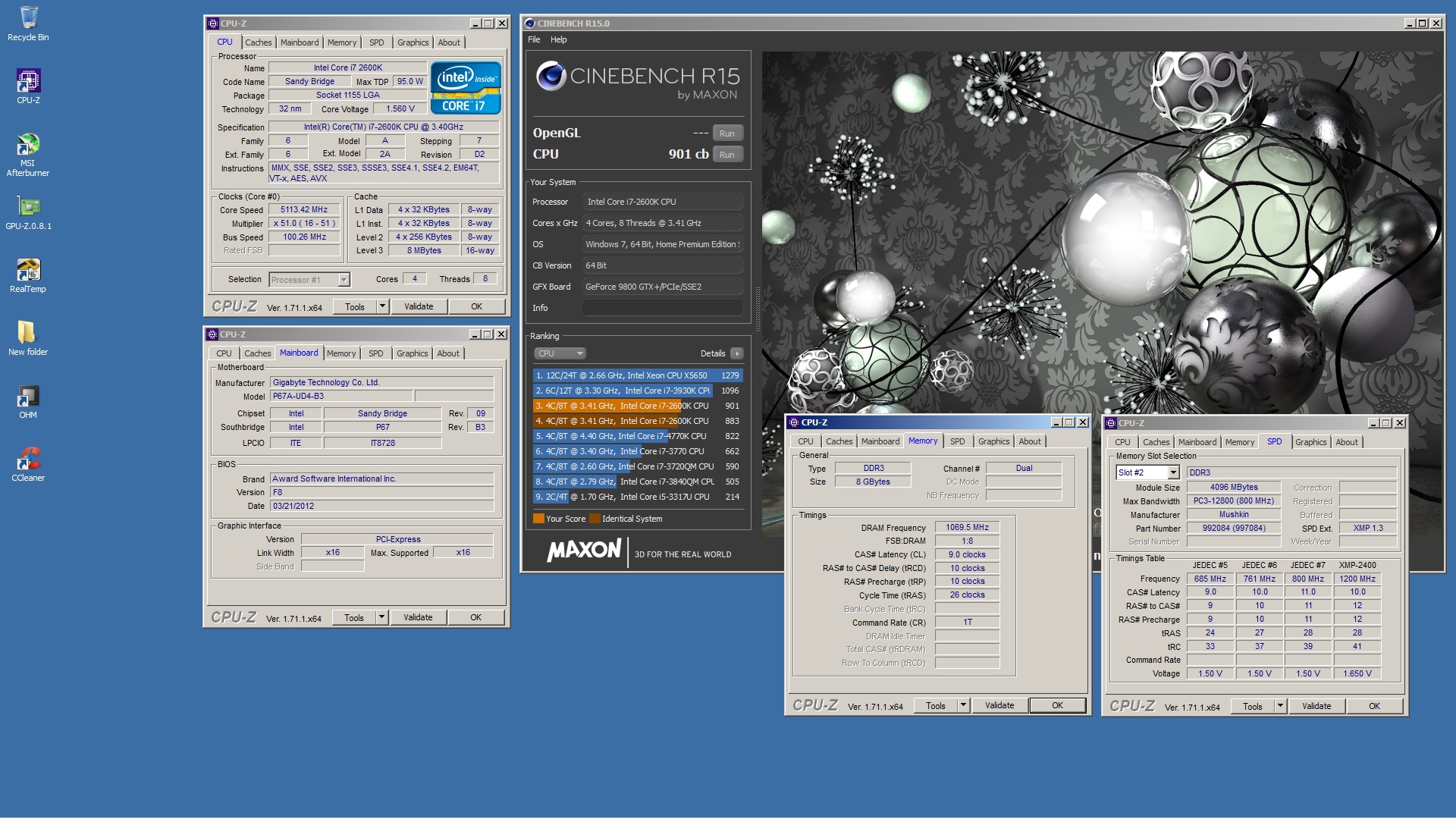Click the XMP-2400 frequency 1200 MHz cell
This screenshot has width=1456, height=819.
[1357, 579]
